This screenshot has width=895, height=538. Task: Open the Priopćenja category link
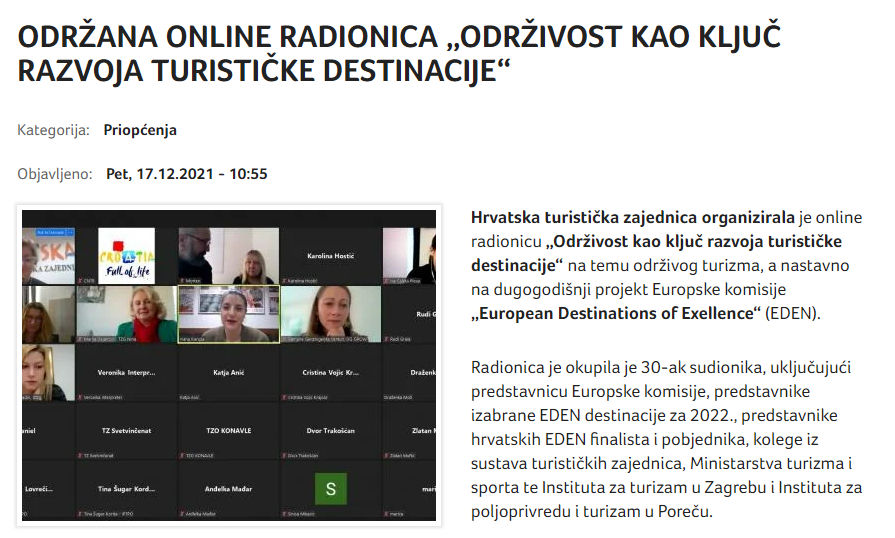point(140,130)
